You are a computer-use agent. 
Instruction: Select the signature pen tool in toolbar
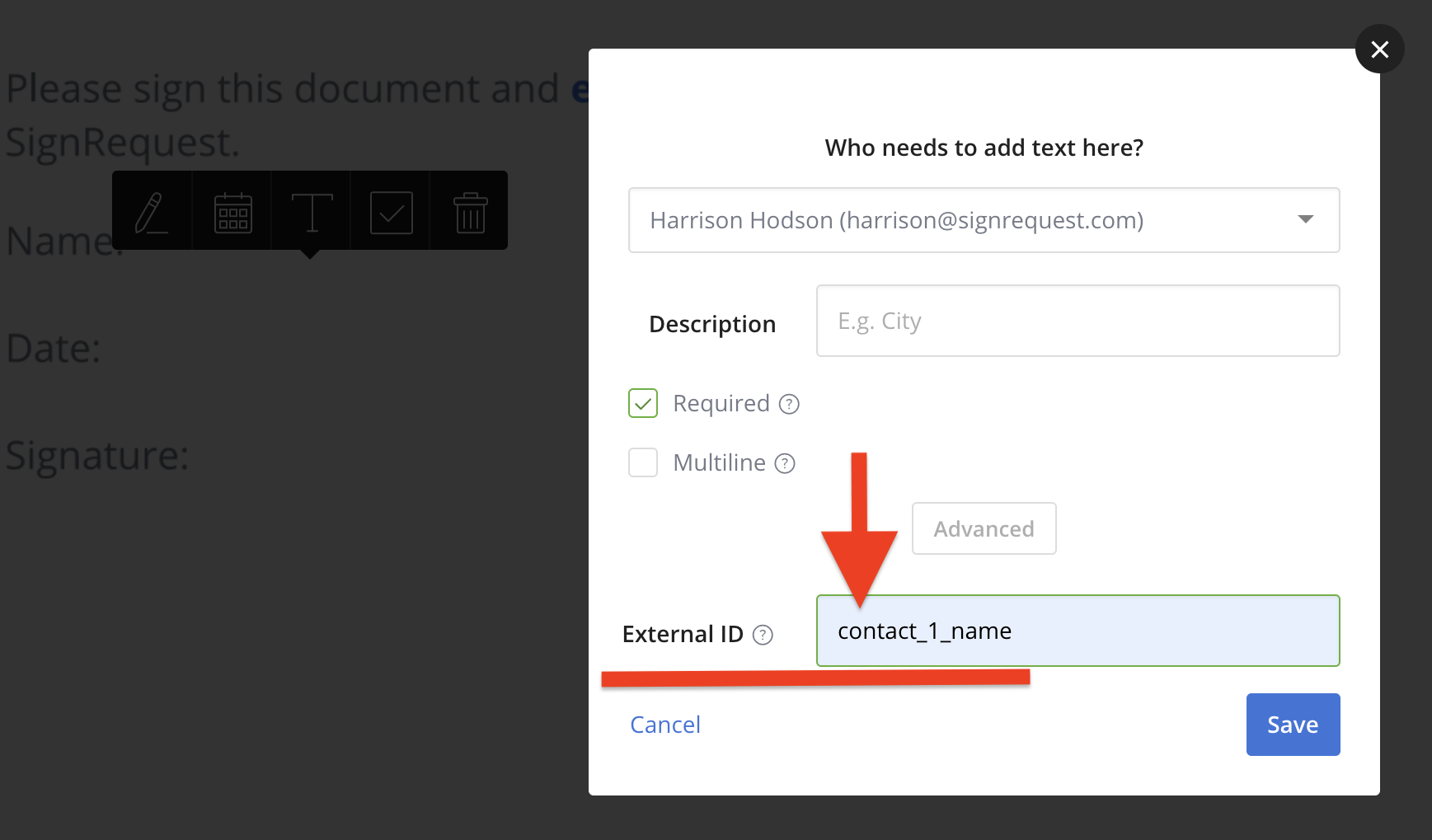click(152, 213)
